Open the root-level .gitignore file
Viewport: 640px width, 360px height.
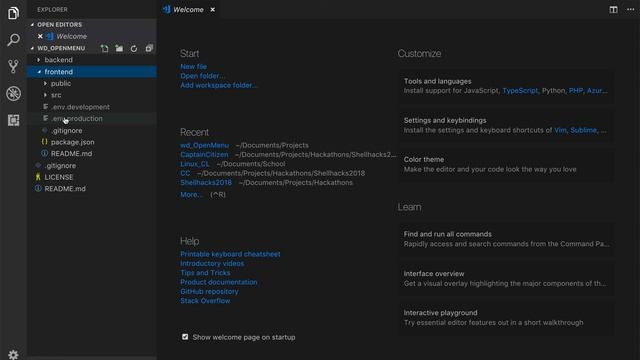(x=92, y=166)
